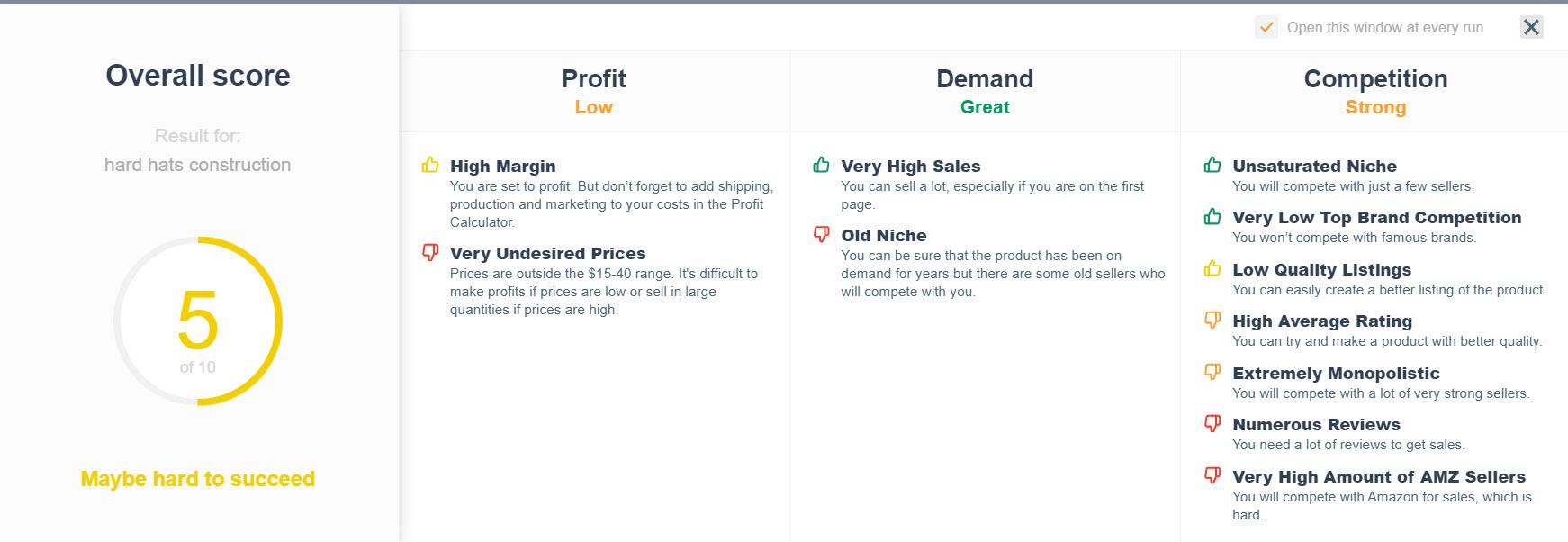Image resolution: width=1568 pixels, height=542 pixels.
Task: Click the Numerous Reviews heading
Action: [1316, 424]
